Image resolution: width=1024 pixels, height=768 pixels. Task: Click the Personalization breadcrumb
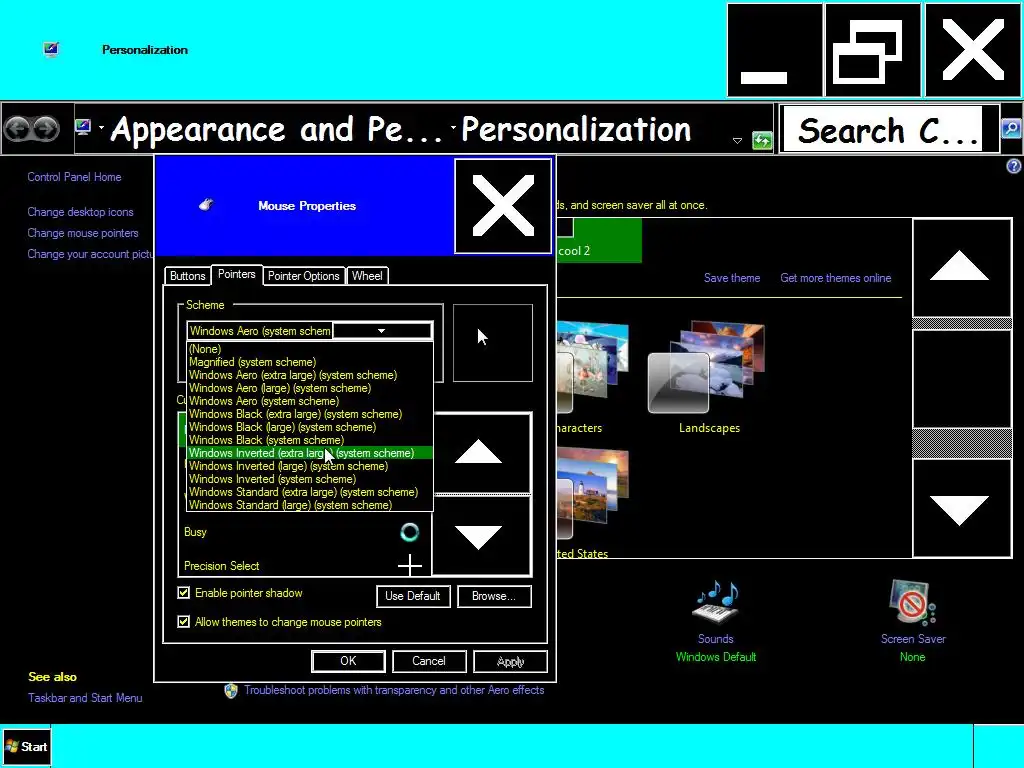576,129
